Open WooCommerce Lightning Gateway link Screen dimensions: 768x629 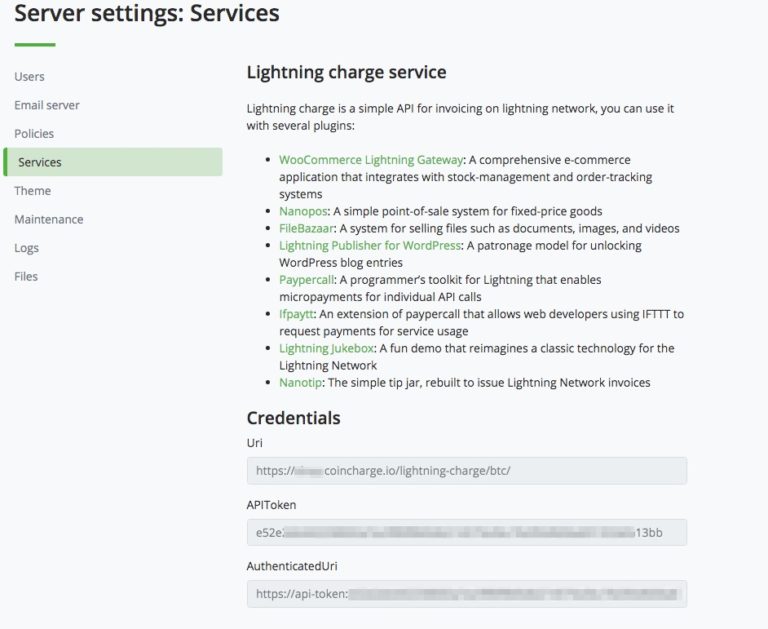coord(371,160)
